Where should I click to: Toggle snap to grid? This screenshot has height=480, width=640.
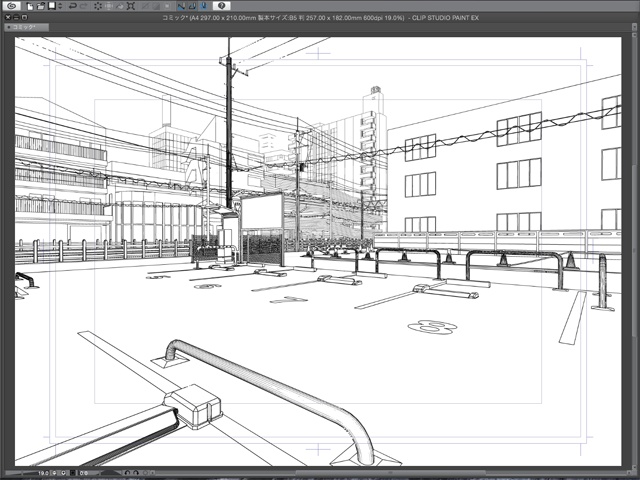[203, 6]
